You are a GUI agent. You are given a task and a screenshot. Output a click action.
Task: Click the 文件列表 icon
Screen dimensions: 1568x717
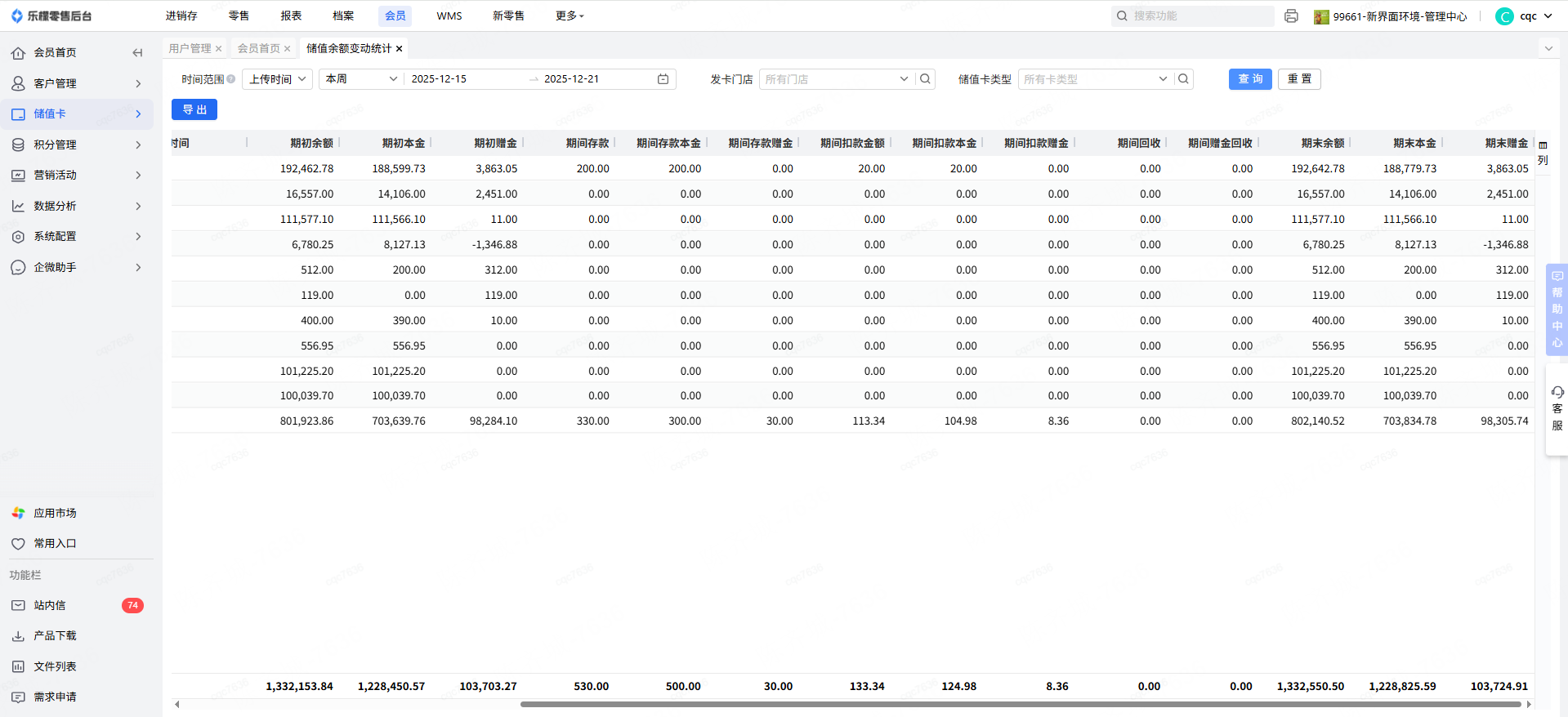click(18, 666)
